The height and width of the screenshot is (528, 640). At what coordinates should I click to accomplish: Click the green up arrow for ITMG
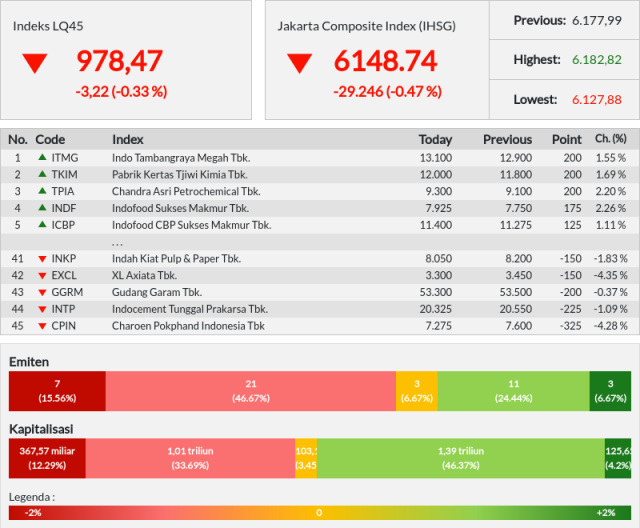(42, 157)
